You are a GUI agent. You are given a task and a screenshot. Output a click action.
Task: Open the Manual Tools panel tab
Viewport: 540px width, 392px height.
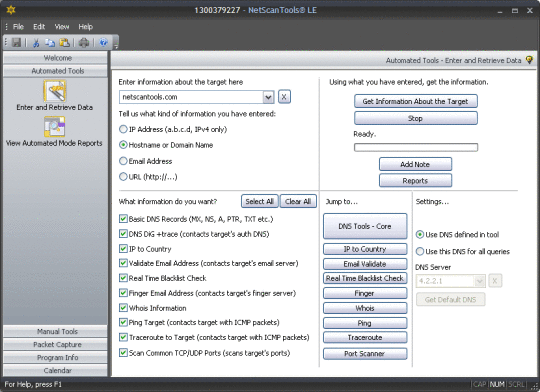55,331
